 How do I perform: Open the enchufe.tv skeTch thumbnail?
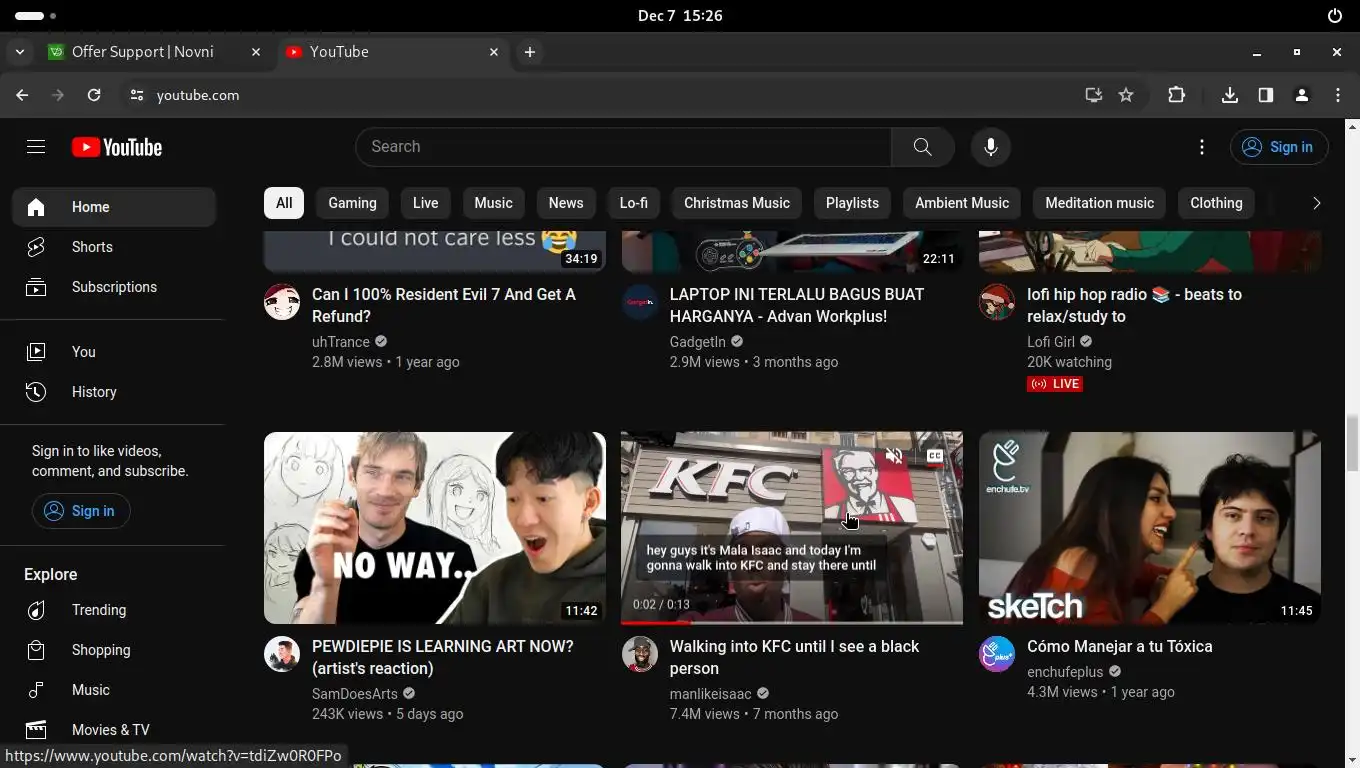(x=1150, y=528)
